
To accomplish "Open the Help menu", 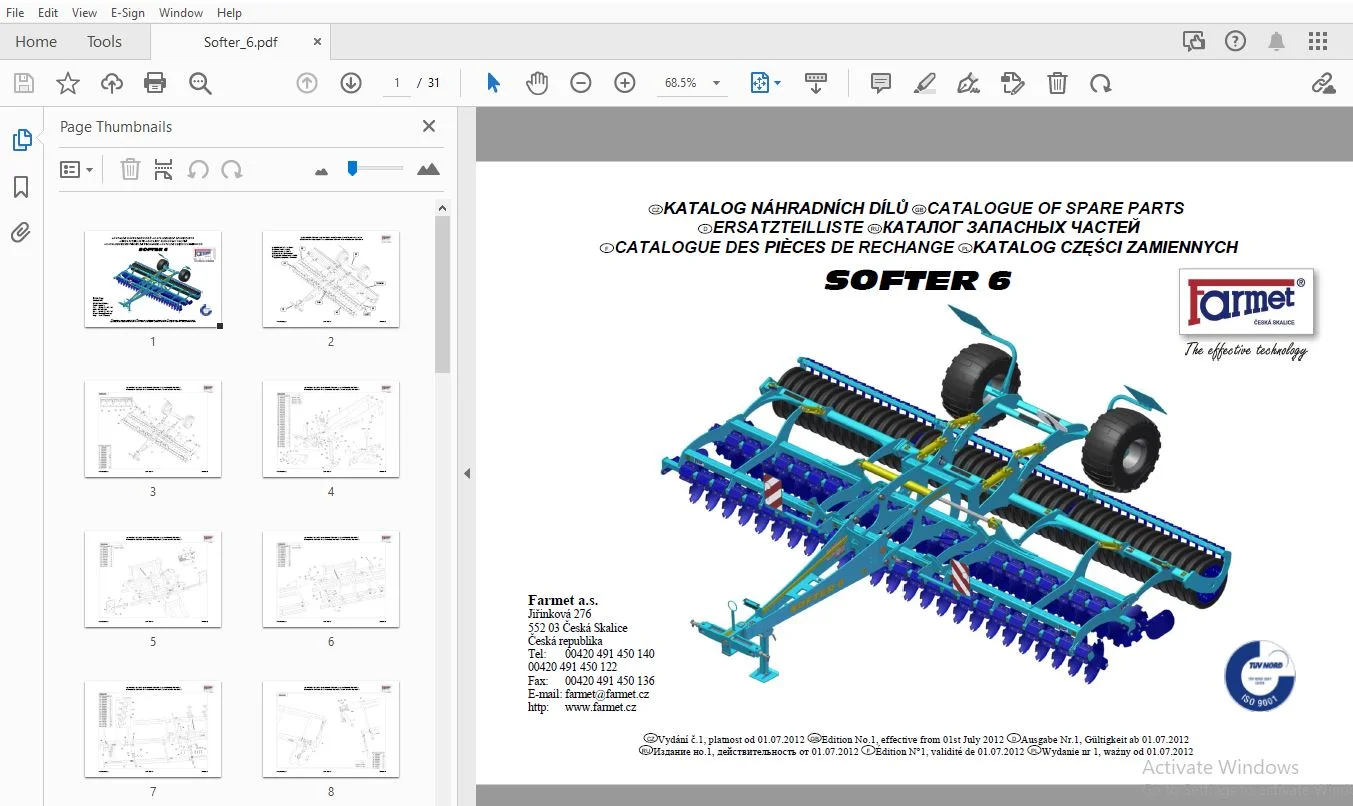I will tap(229, 13).
